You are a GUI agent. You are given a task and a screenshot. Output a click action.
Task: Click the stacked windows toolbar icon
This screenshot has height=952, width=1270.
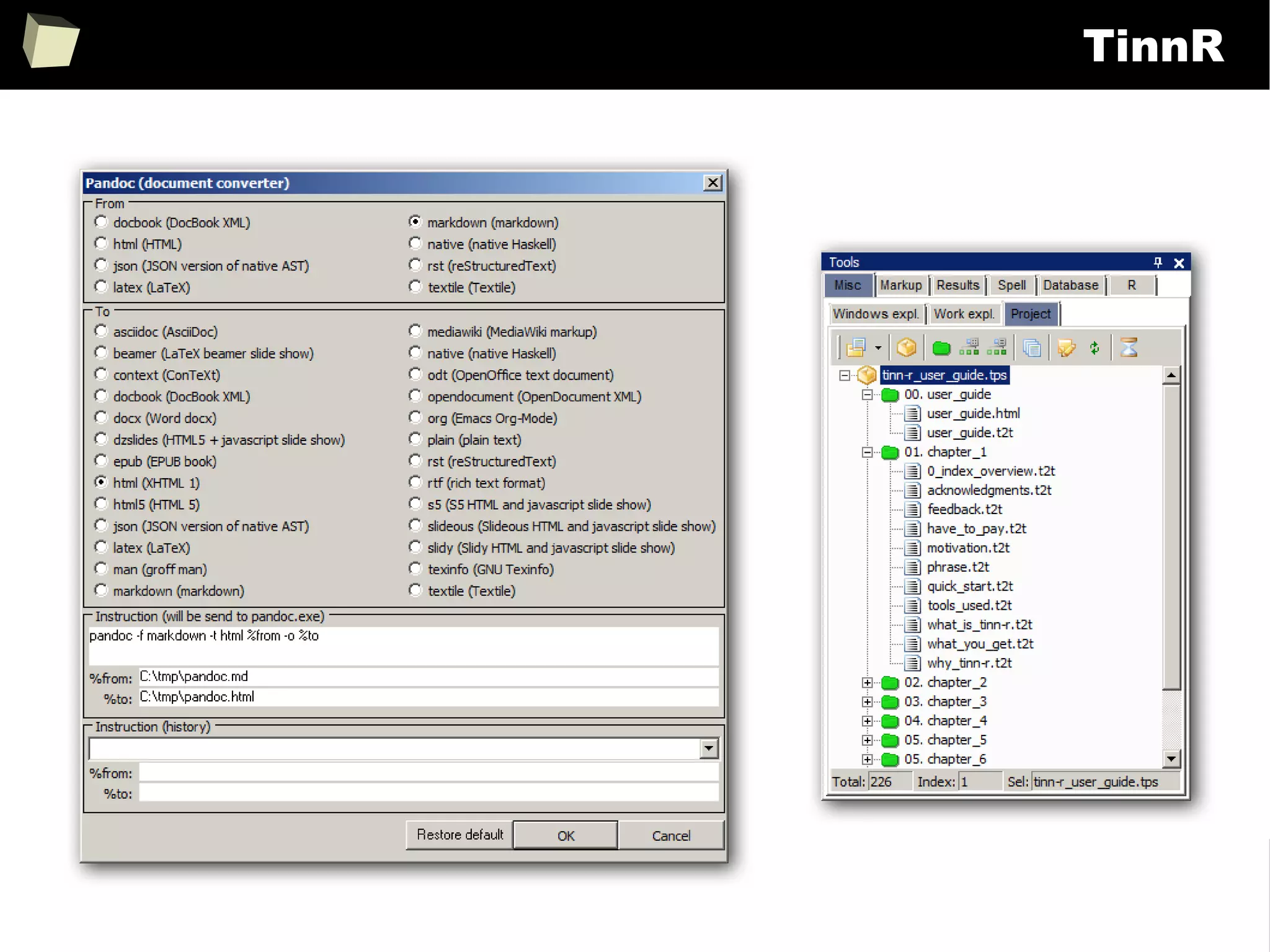1032,348
